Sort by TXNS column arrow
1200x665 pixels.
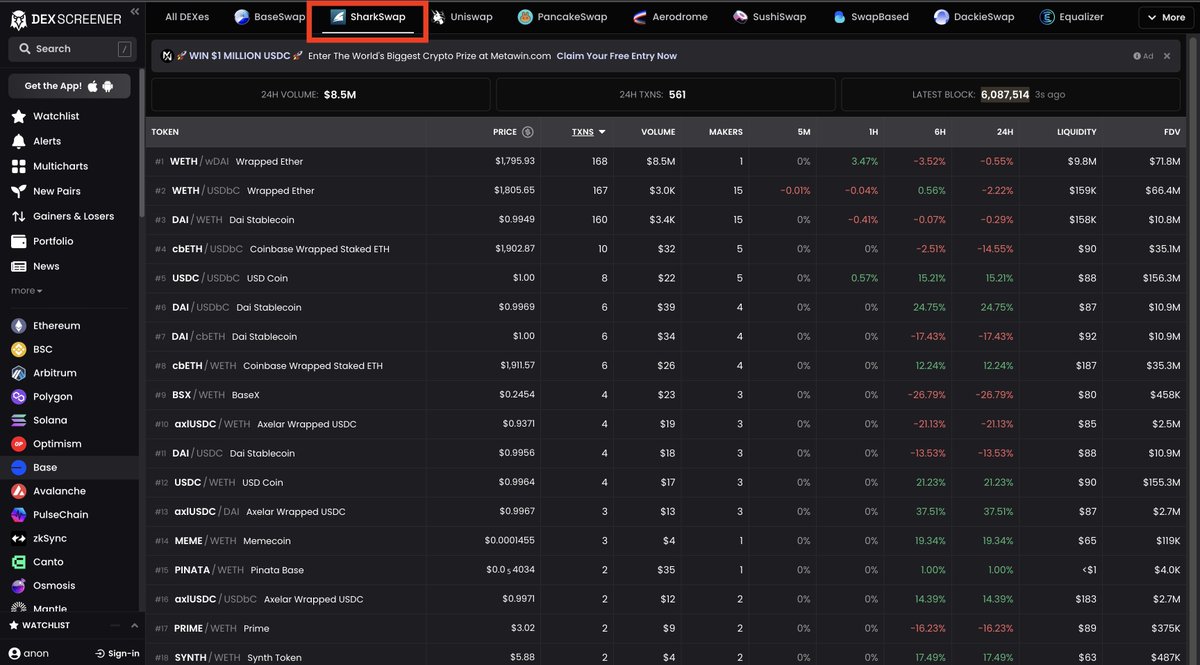[x=602, y=132]
